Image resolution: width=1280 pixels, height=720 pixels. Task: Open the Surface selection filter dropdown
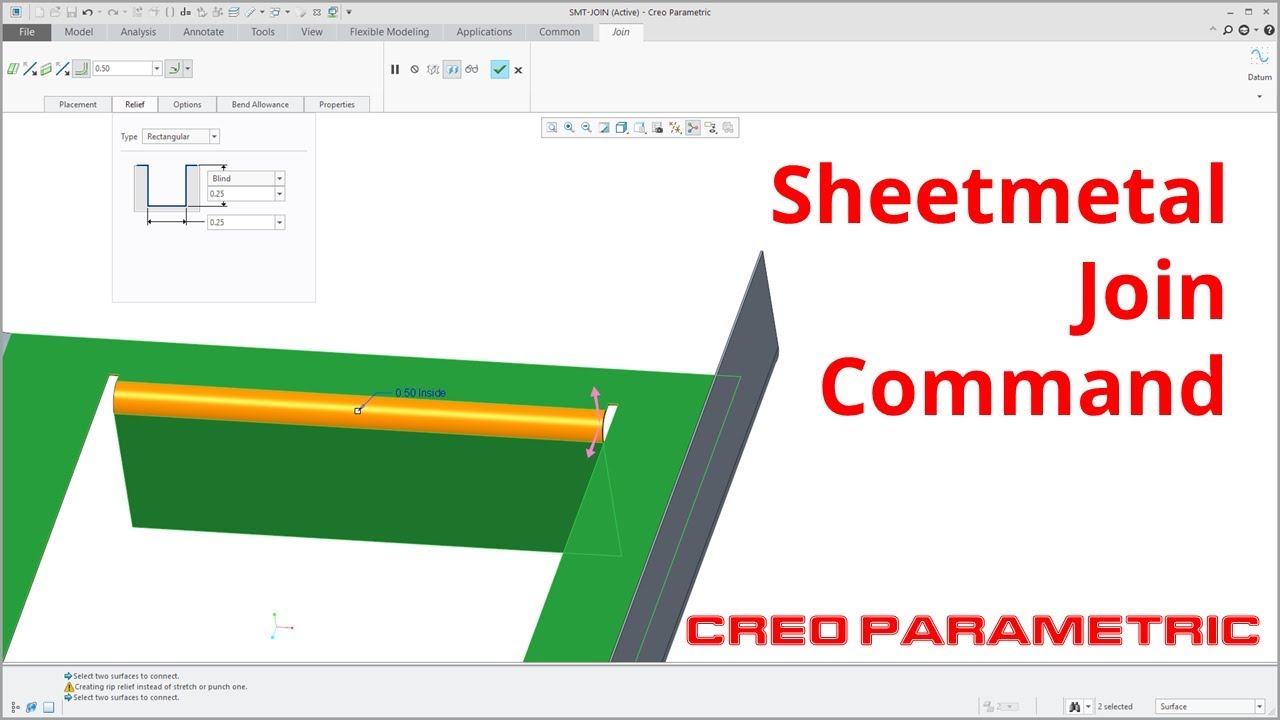point(1259,706)
